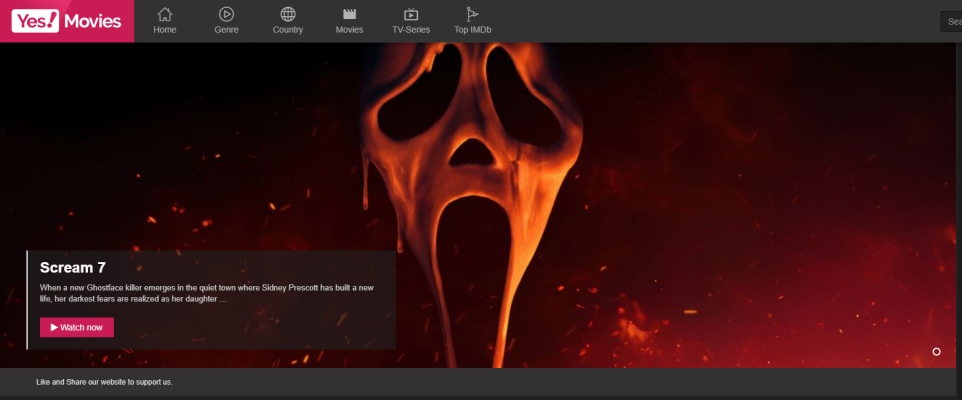Focus the search input field
This screenshot has width=962, height=400.
pos(951,21)
